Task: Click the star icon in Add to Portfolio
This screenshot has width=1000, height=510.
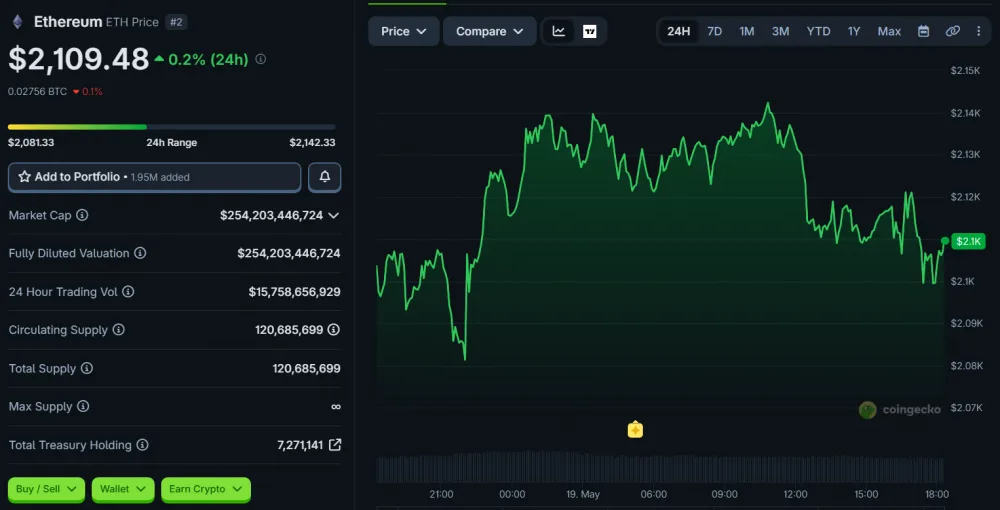Action: (24, 177)
